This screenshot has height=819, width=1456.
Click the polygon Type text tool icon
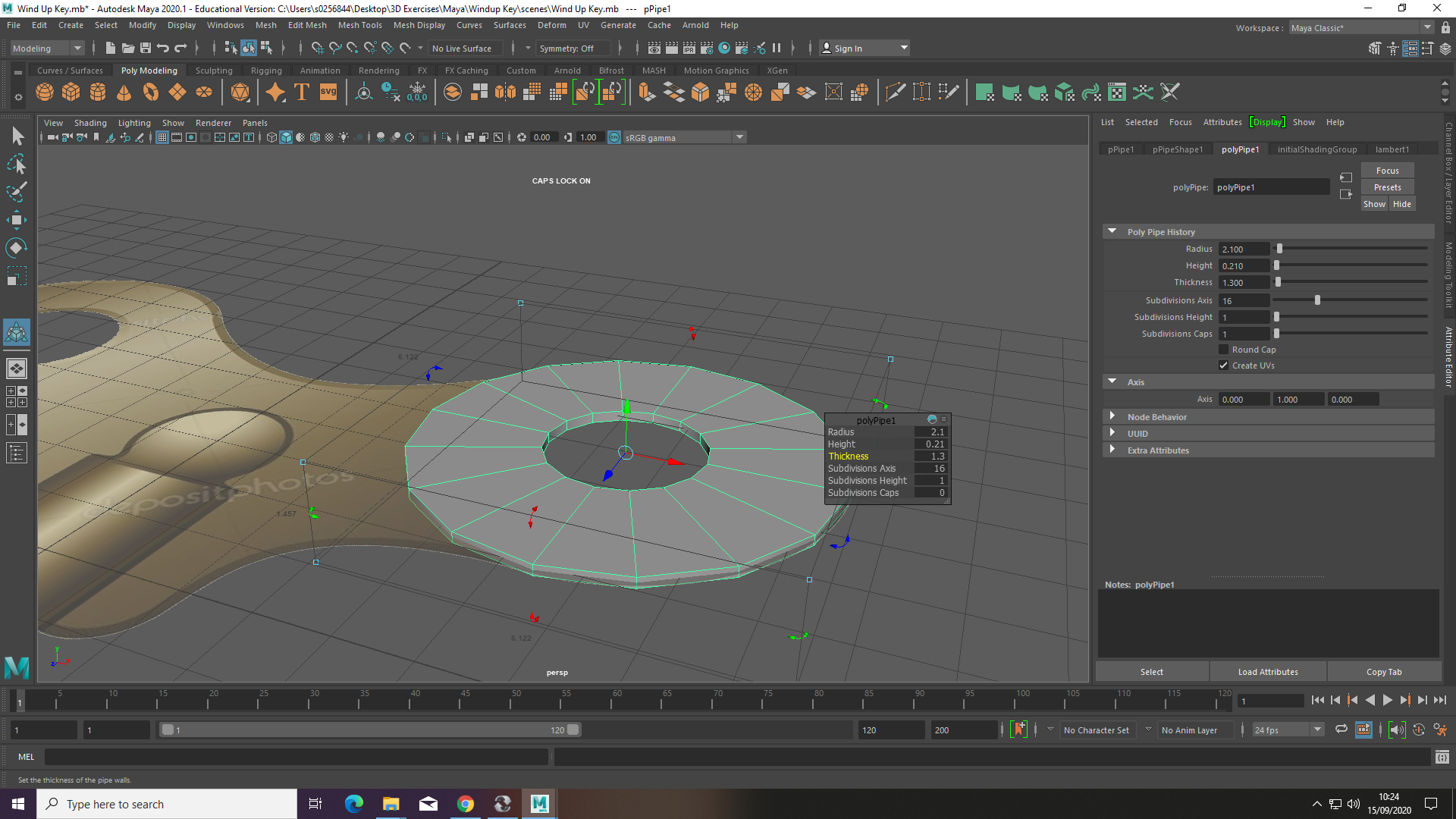pyautogui.click(x=302, y=93)
